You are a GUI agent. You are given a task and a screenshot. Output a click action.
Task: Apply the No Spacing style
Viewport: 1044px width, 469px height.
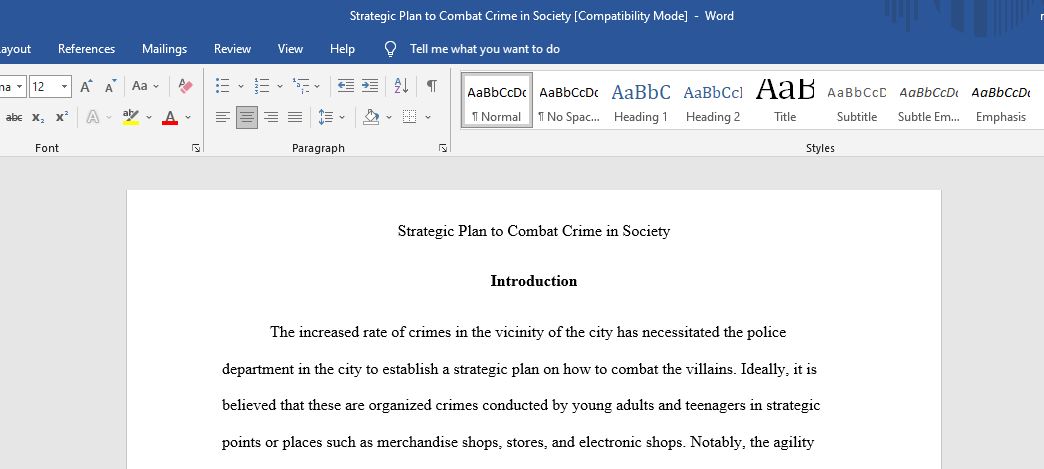(x=569, y=100)
